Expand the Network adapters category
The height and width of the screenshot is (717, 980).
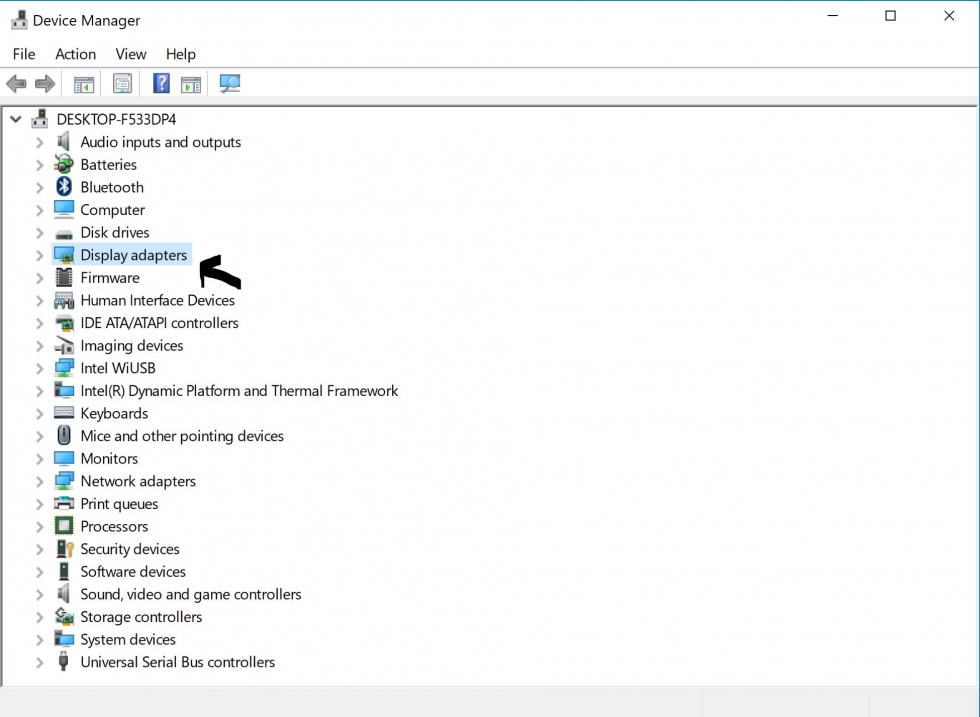[39, 481]
